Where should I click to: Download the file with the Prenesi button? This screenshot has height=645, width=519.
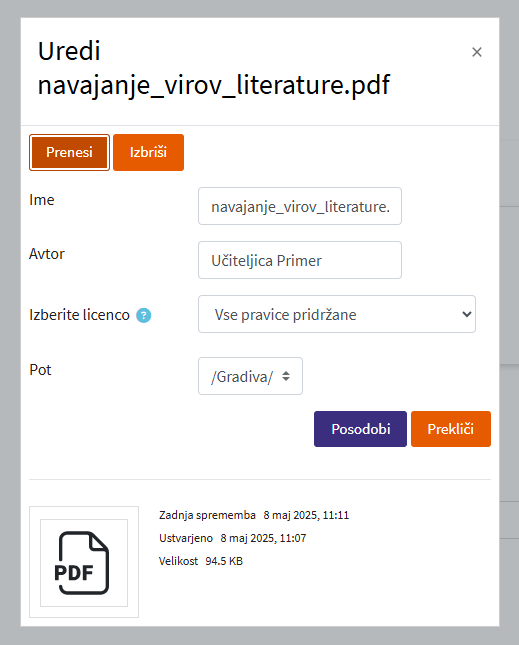pos(69,152)
